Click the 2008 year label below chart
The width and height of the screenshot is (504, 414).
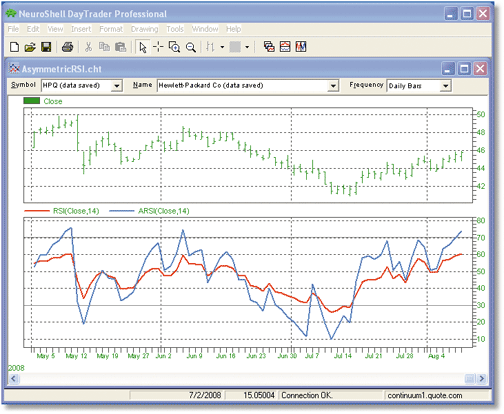16,368
